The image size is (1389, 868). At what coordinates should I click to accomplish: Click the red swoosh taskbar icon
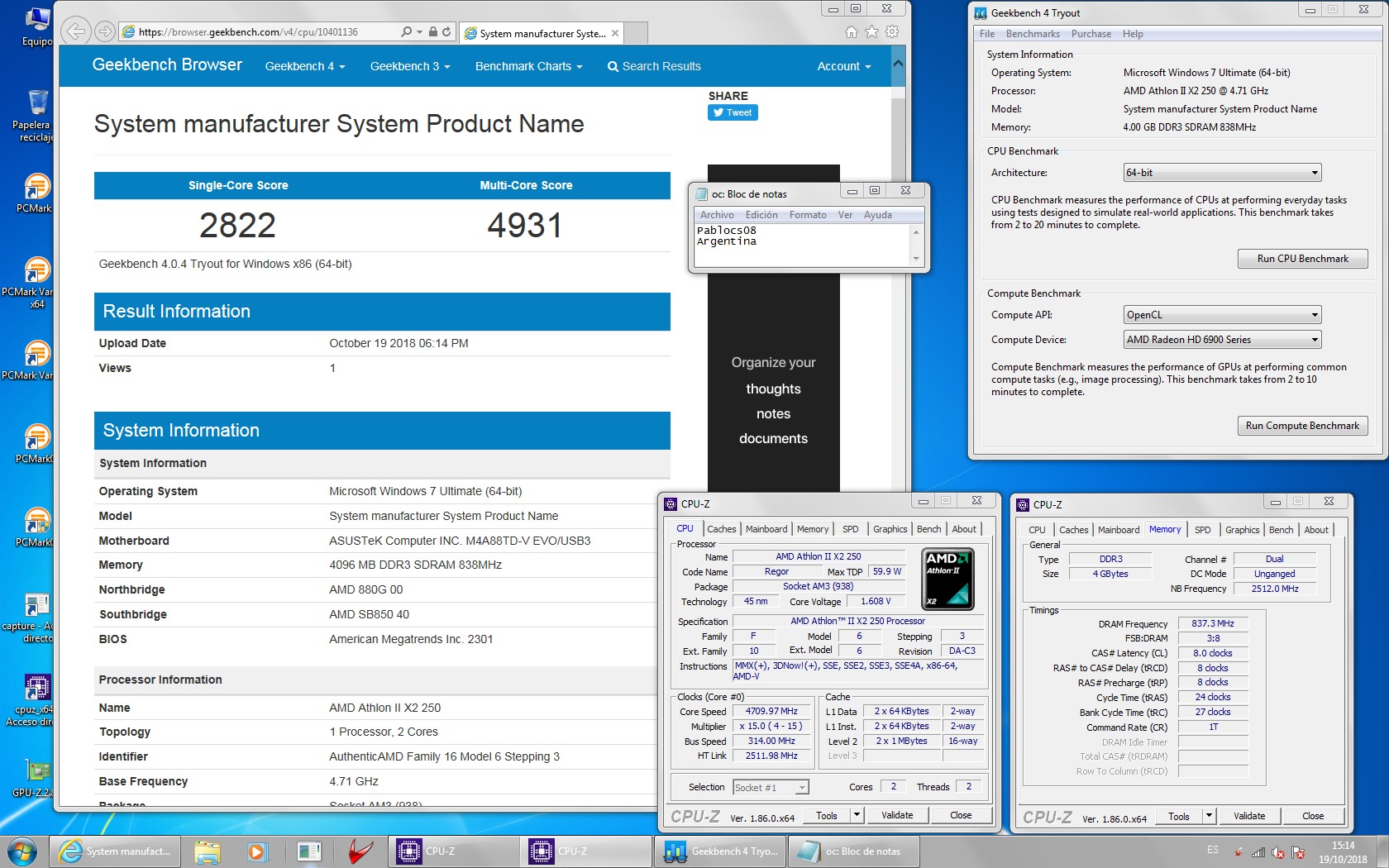[360, 851]
